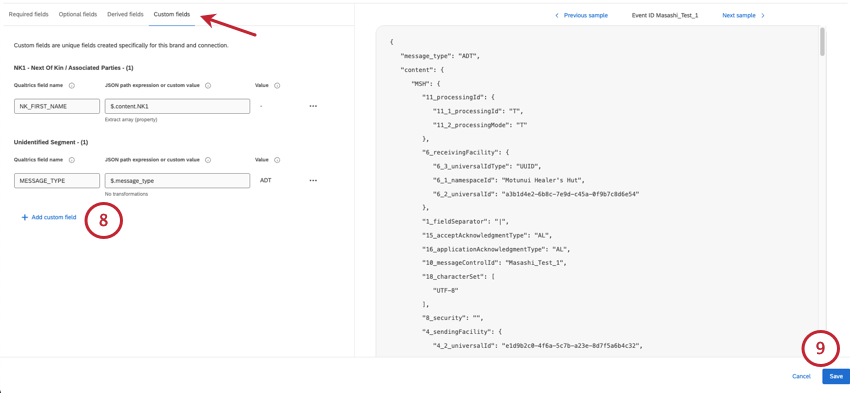Switch to the Derived fields tab

(125, 14)
